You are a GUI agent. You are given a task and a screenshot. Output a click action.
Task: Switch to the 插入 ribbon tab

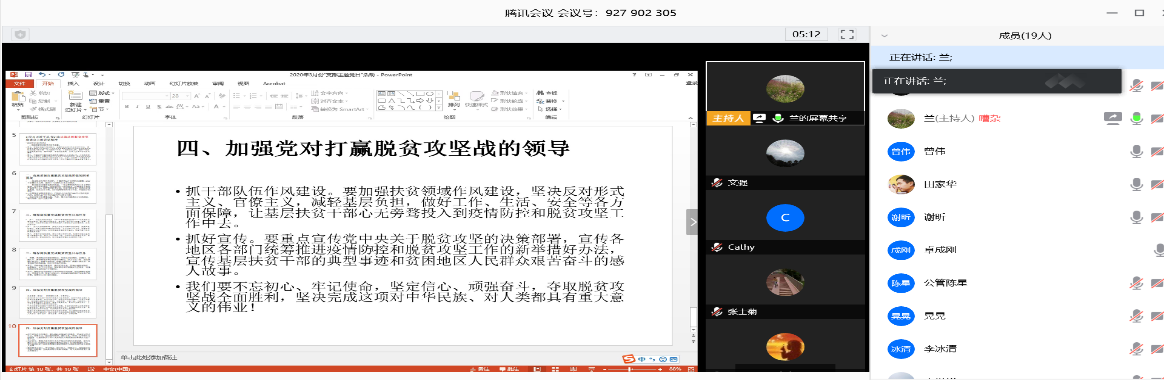[x=73, y=83]
